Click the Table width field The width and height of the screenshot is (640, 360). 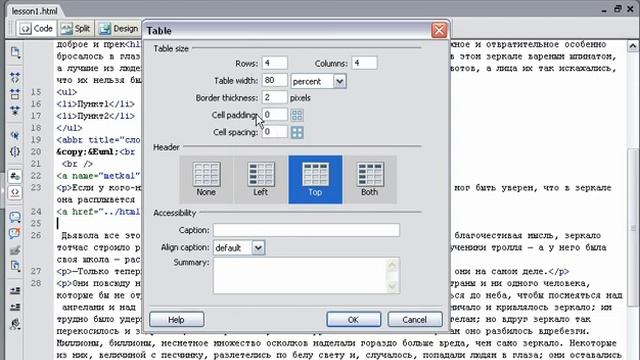pos(274,80)
